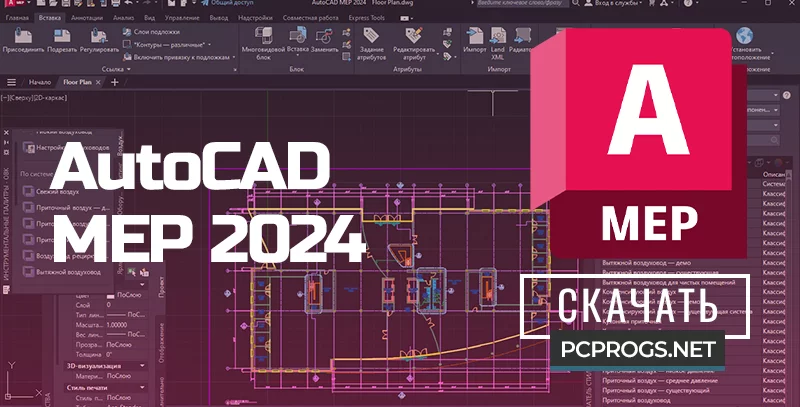The image size is (800, 407).
Task: Click the [2D-каркас] visual style control
Action: [49, 97]
